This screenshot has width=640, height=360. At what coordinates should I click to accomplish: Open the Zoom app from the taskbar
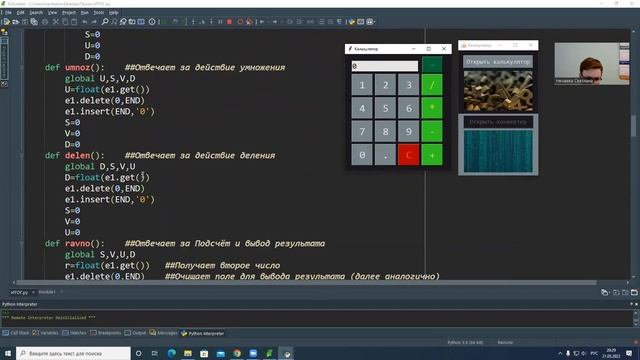253,353
